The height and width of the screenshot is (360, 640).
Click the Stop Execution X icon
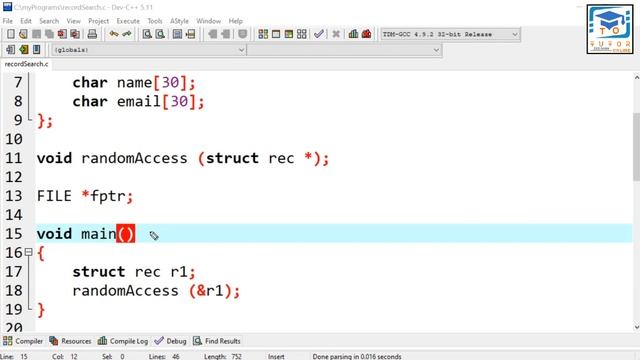coord(336,34)
